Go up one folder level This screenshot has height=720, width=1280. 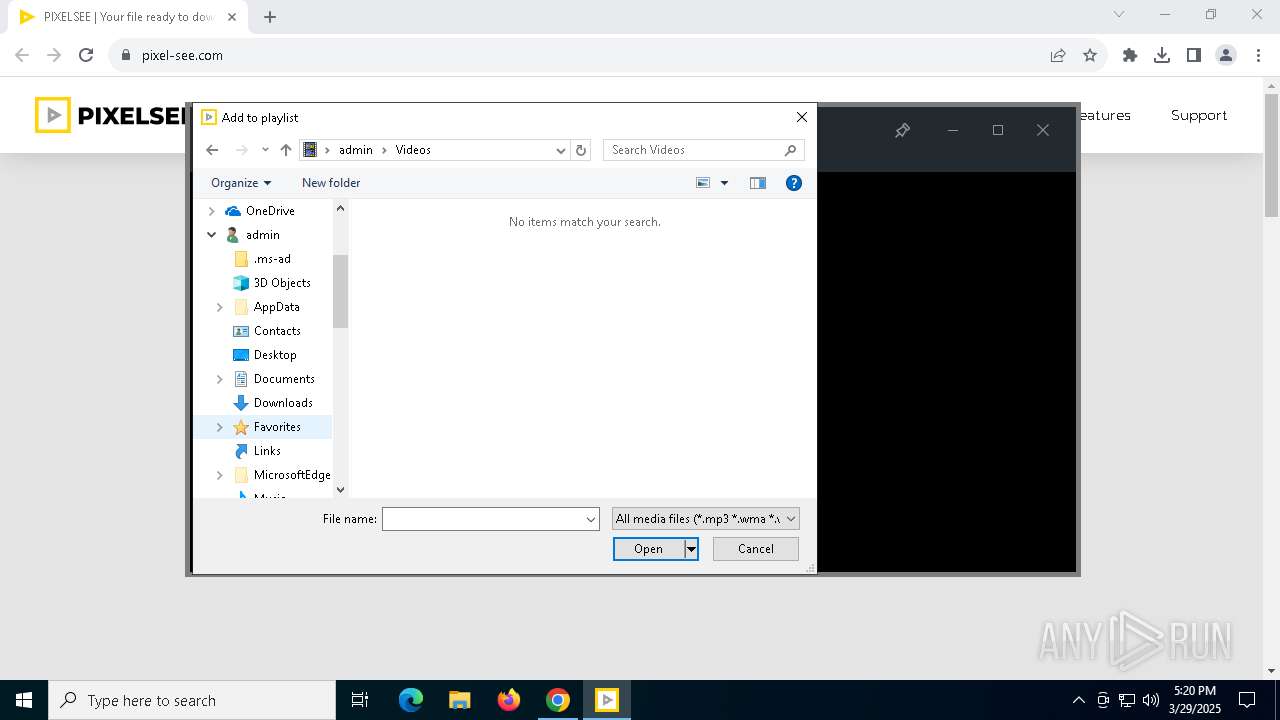pyautogui.click(x=286, y=150)
